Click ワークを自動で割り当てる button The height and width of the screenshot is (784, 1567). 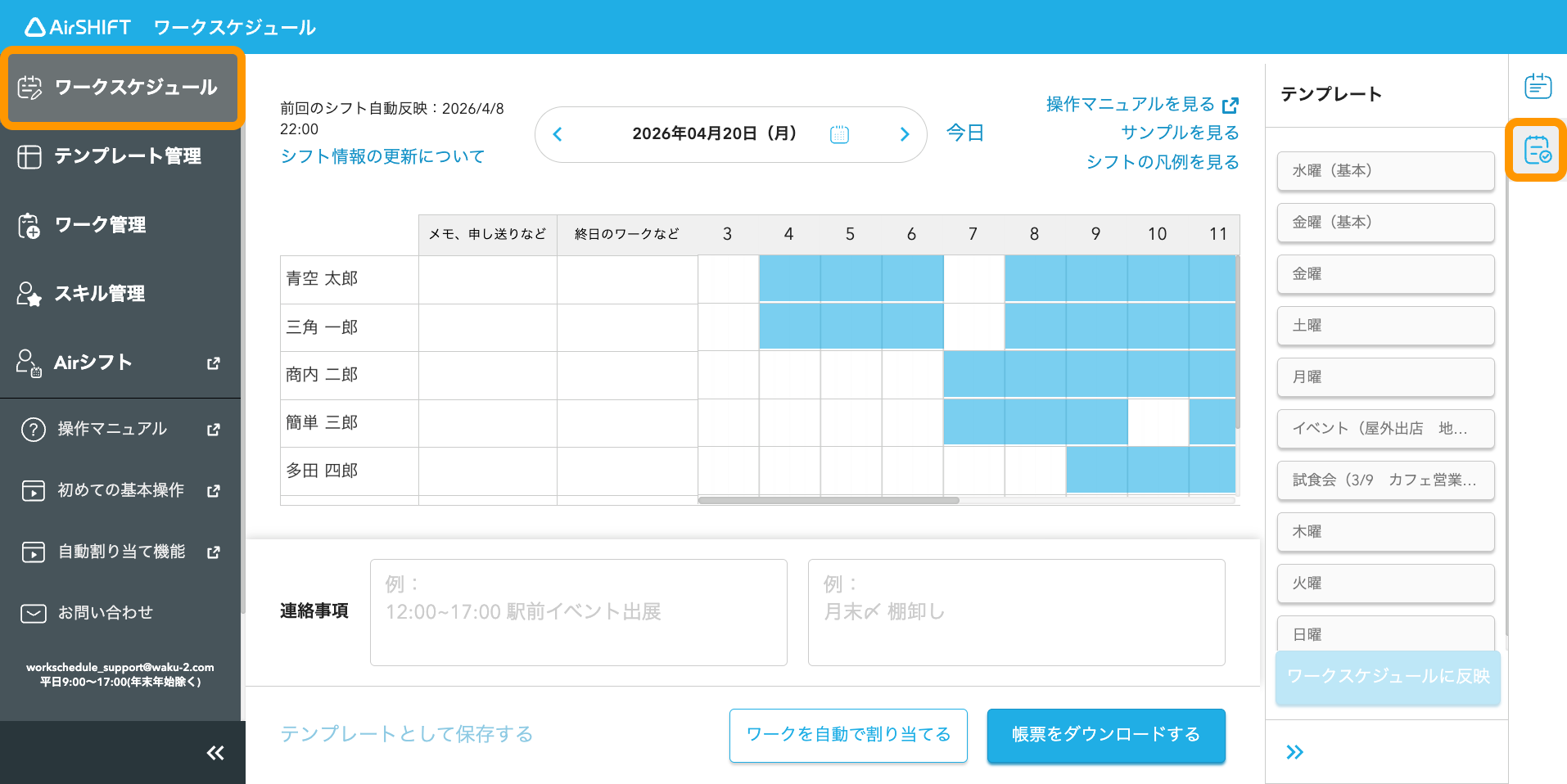(848, 735)
